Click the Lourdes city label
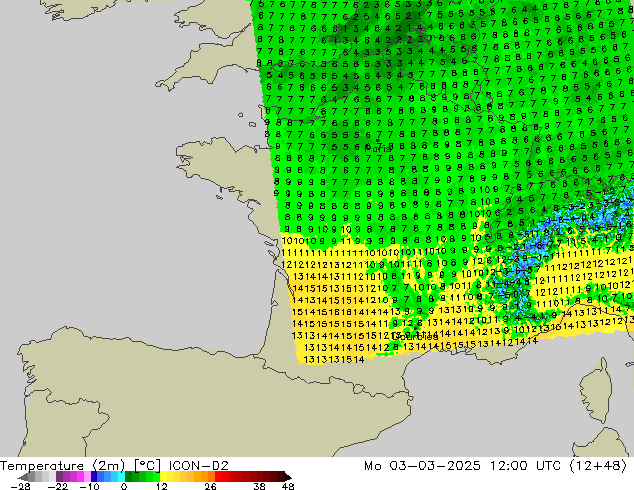The height and width of the screenshot is (490, 634). click(x=415, y=336)
